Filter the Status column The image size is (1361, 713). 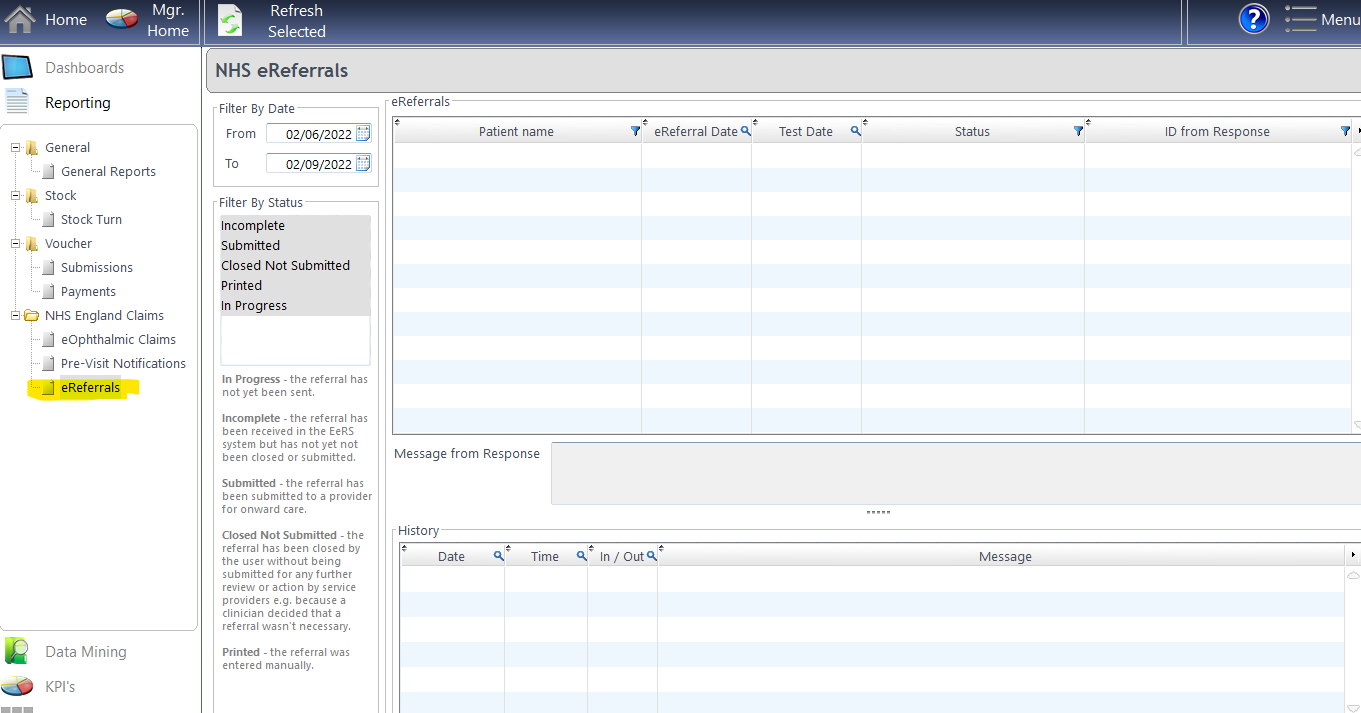[1078, 131]
